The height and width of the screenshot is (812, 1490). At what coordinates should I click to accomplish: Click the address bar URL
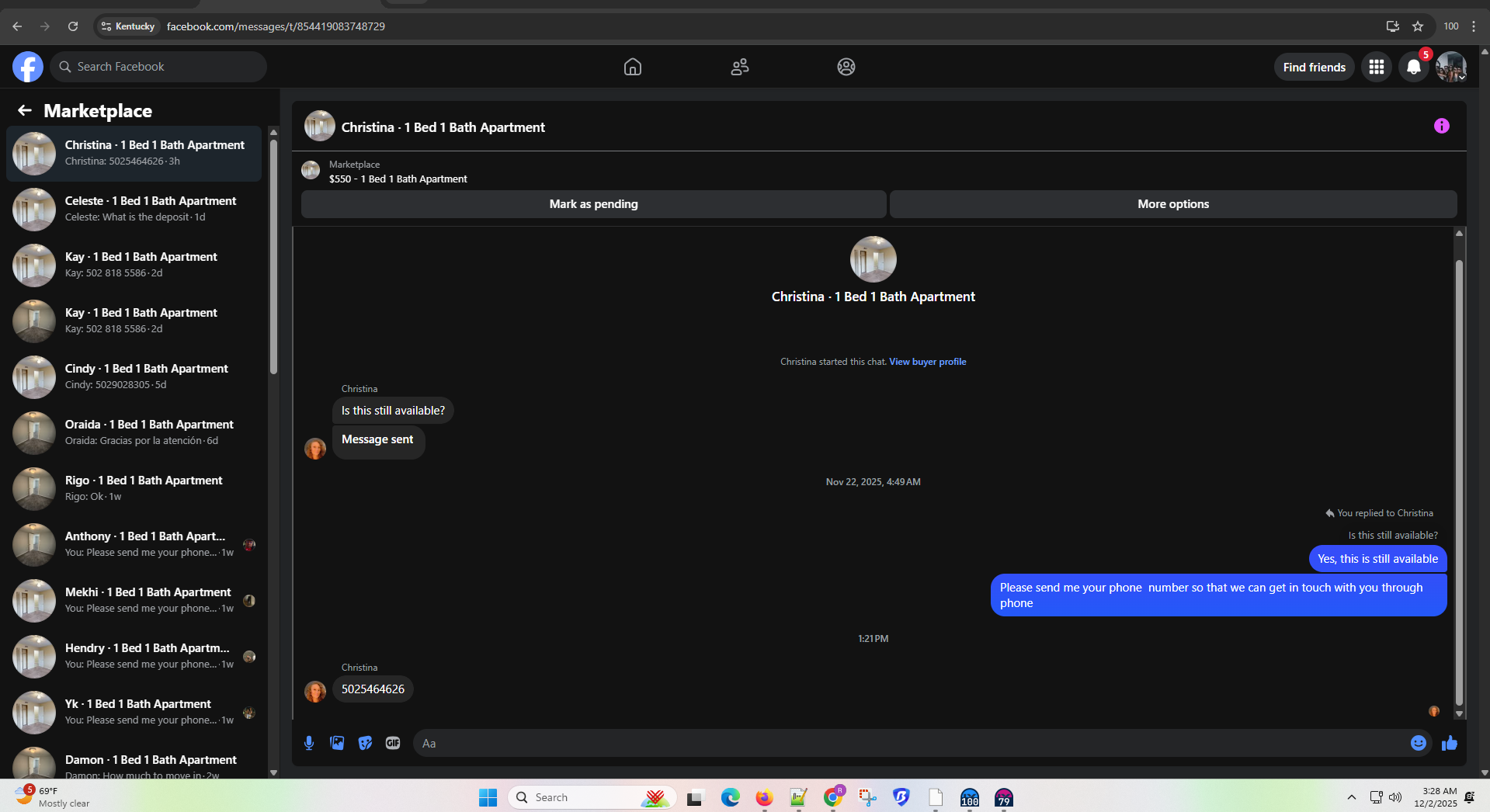click(x=276, y=26)
